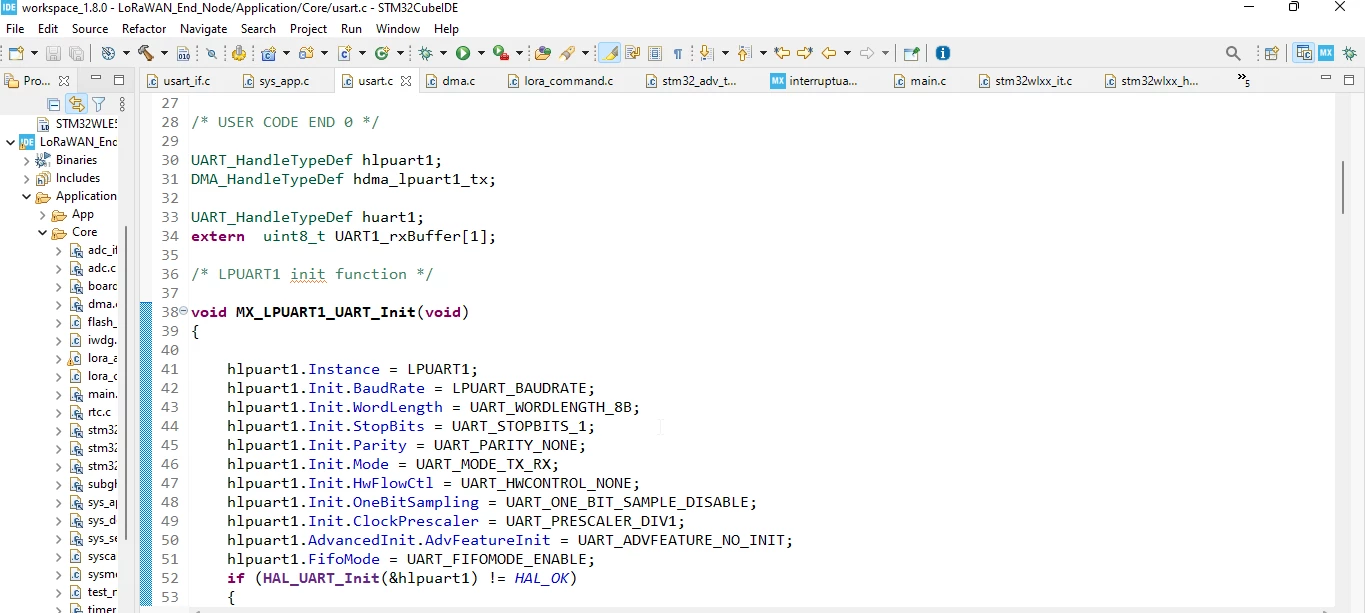This screenshot has width=1365, height=613.
Task: Toggle Link with Editor in Project Explorer
Action: [x=76, y=104]
